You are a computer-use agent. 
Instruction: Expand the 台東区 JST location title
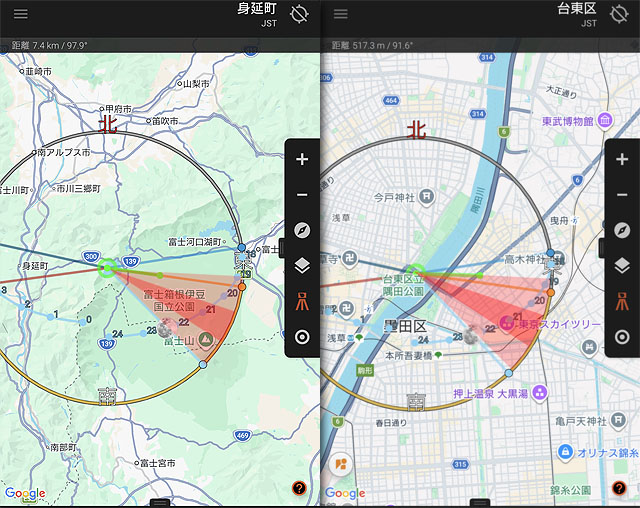pos(576,14)
